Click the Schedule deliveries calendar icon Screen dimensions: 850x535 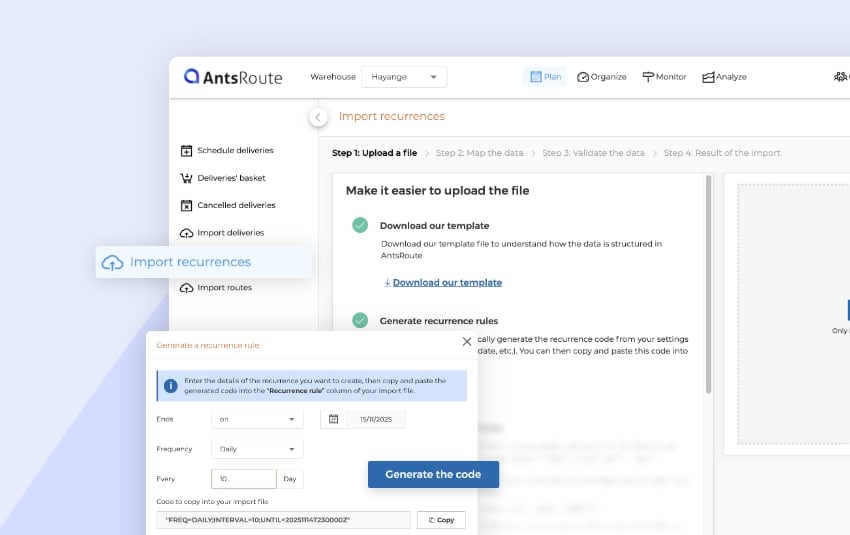click(186, 151)
